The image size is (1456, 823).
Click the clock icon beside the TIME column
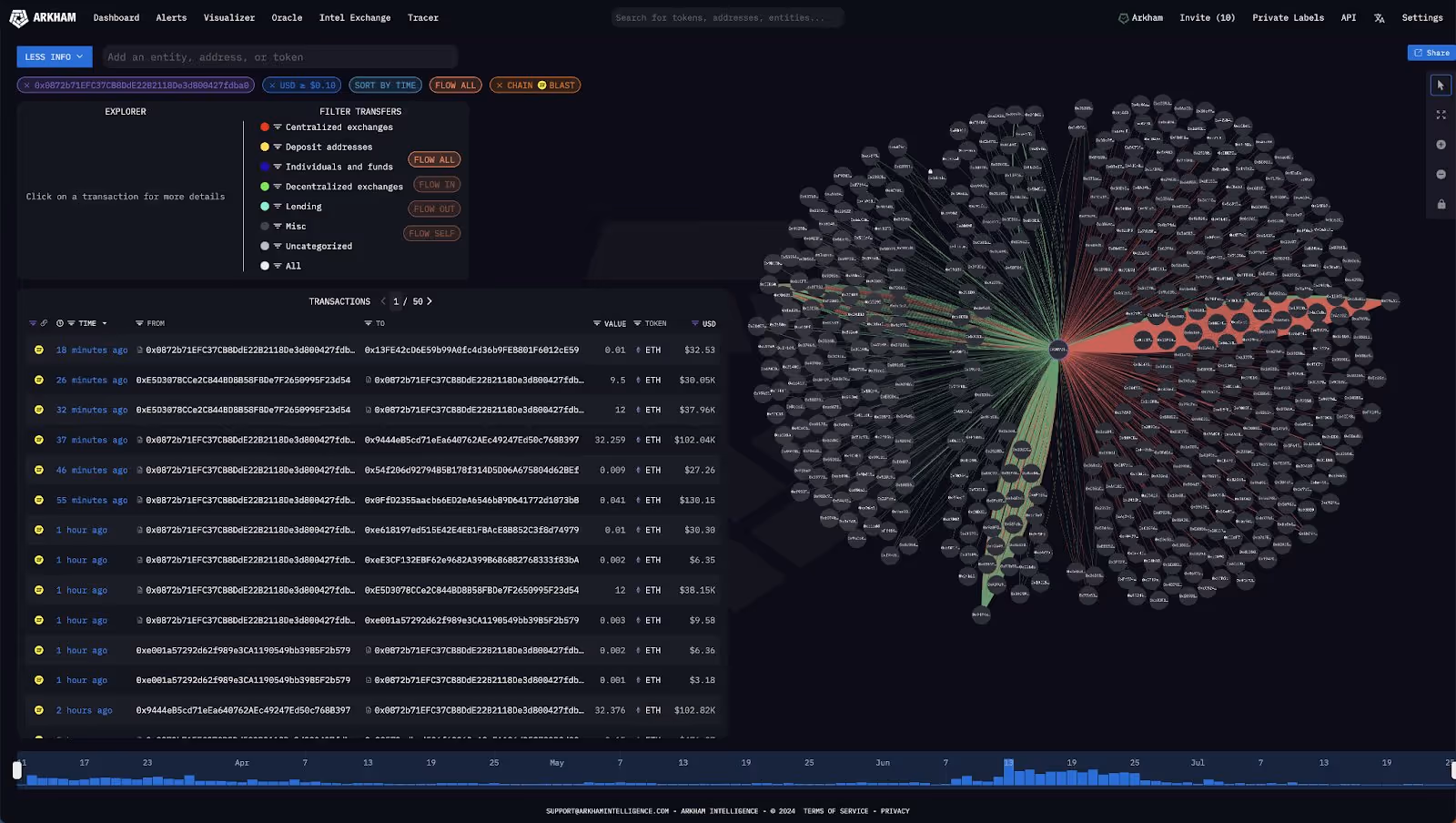click(x=60, y=323)
